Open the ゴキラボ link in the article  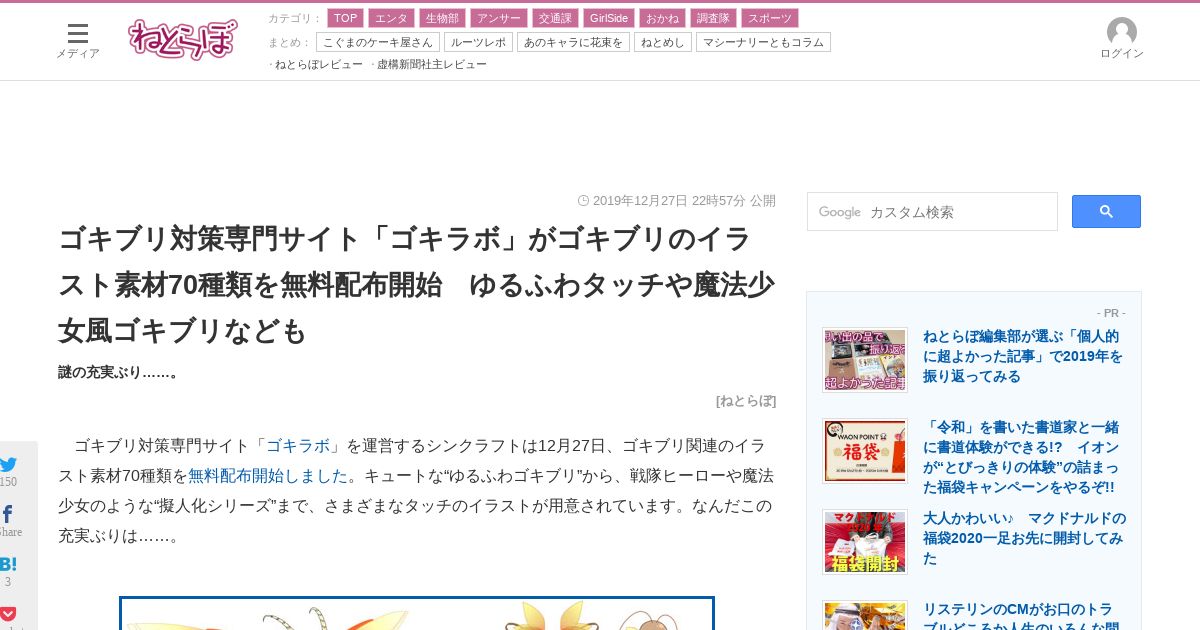(298, 445)
